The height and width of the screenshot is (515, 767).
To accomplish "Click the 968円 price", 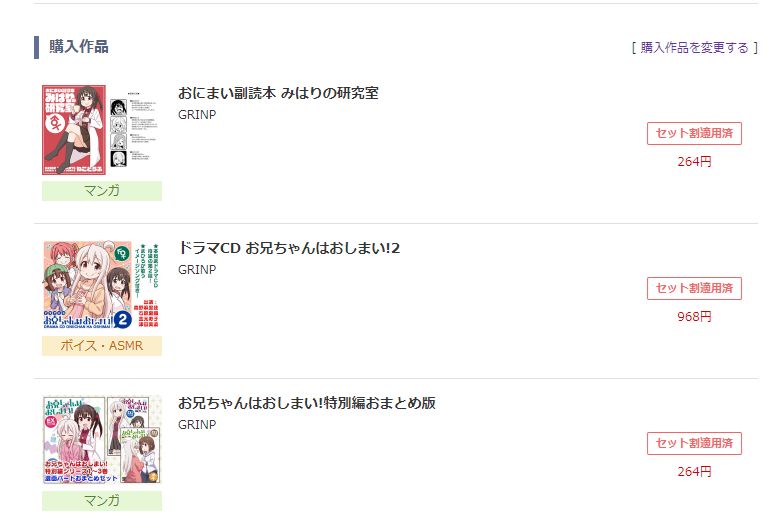I will (694, 316).
